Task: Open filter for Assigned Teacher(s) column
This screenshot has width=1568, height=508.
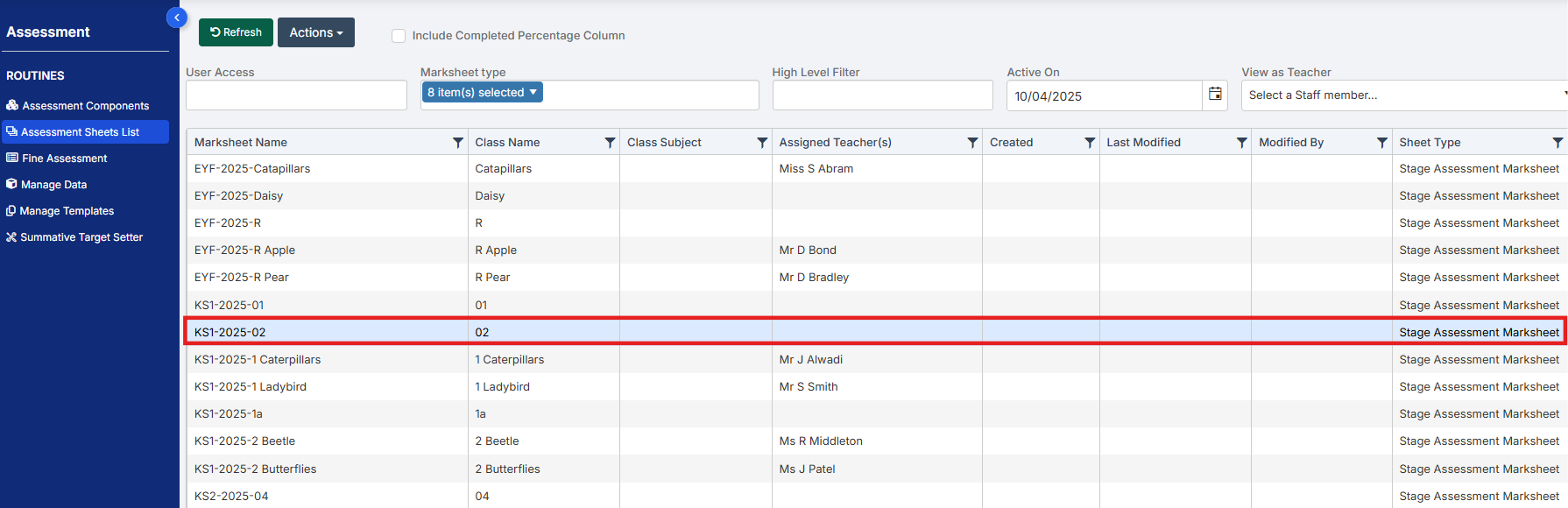Action: pyautogui.click(x=972, y=143)
